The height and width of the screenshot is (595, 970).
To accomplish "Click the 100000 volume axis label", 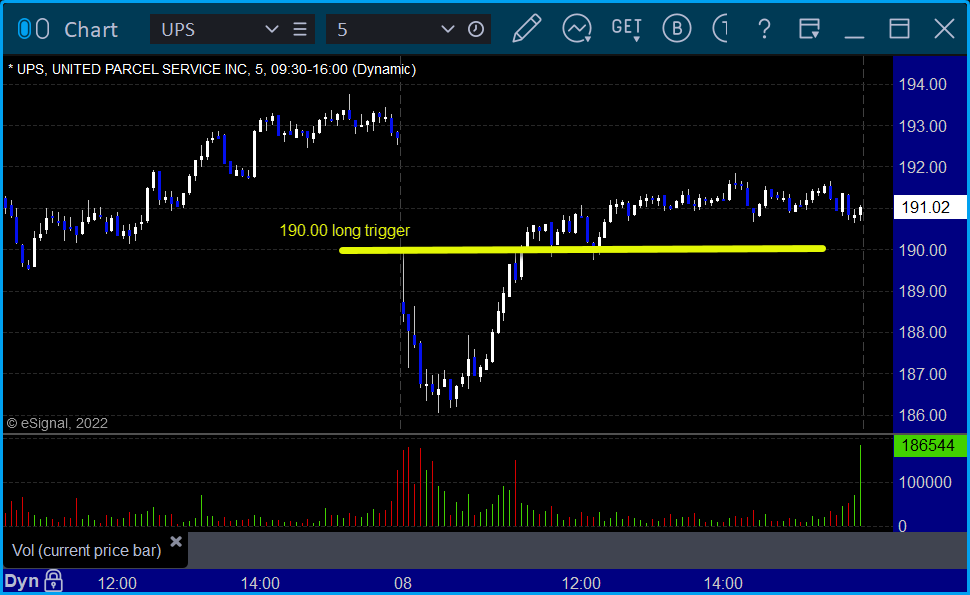I will click(x=925, y=482).
